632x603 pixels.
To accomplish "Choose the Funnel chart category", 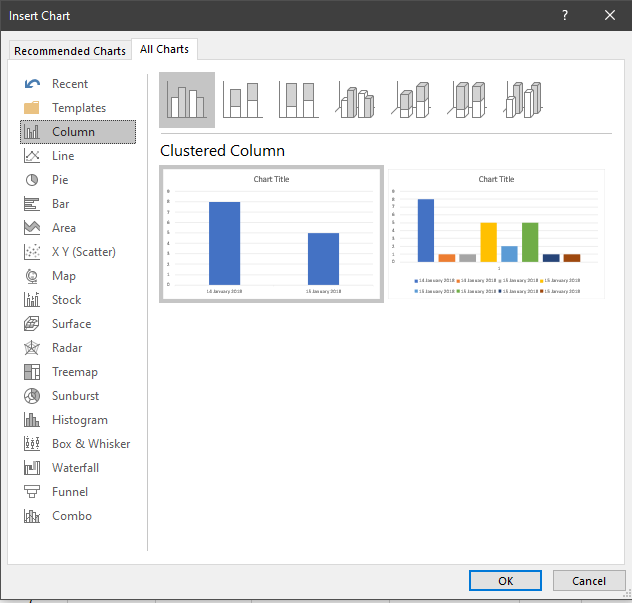I will (x=78, y=492).
